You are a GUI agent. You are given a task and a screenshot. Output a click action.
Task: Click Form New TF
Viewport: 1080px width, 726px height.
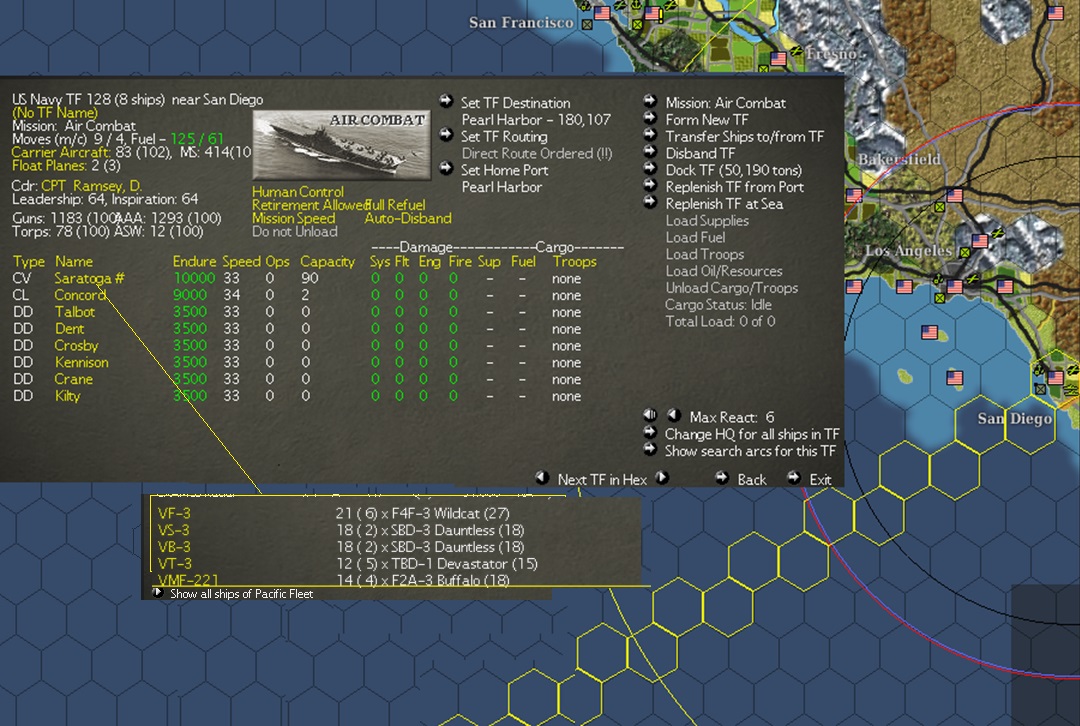707,120
